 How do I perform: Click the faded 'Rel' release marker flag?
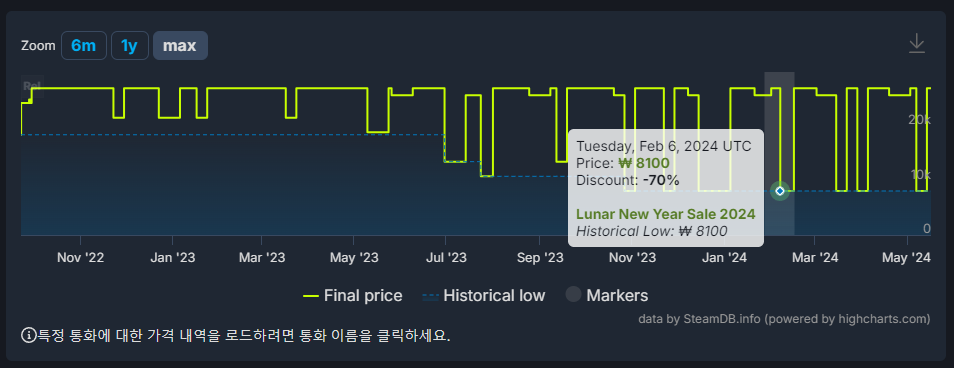[32, 86]
